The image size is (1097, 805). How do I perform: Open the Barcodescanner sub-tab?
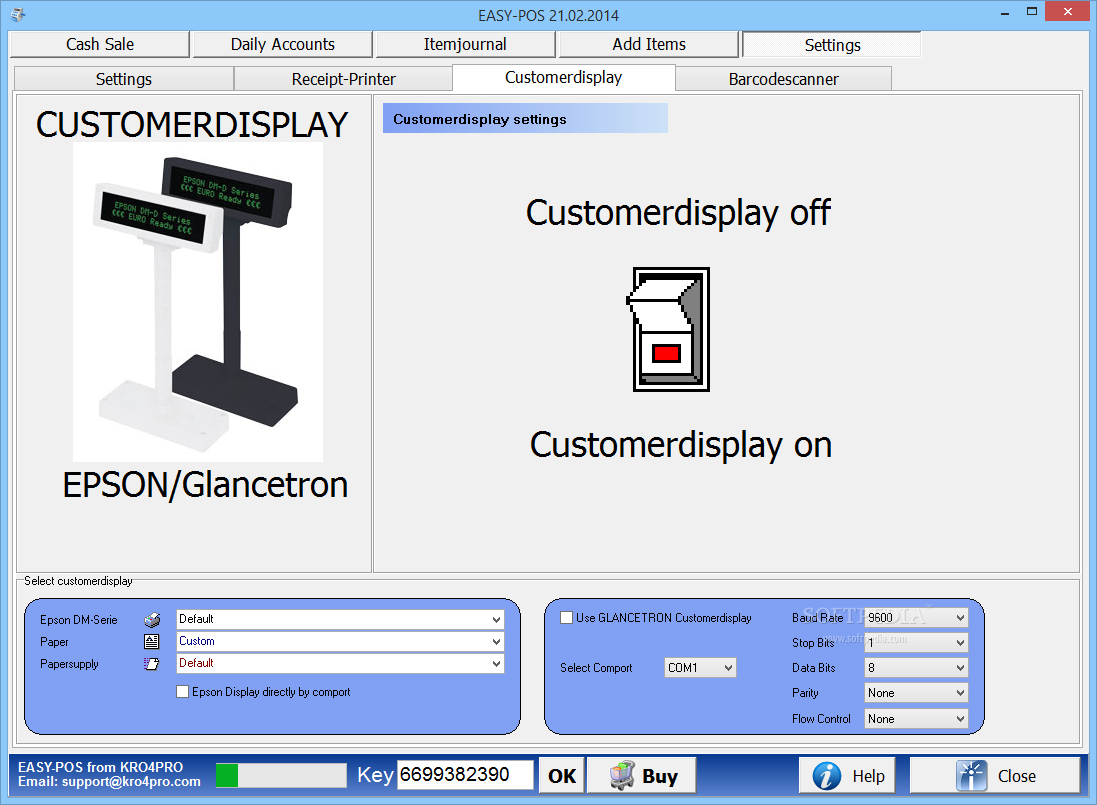784,79
